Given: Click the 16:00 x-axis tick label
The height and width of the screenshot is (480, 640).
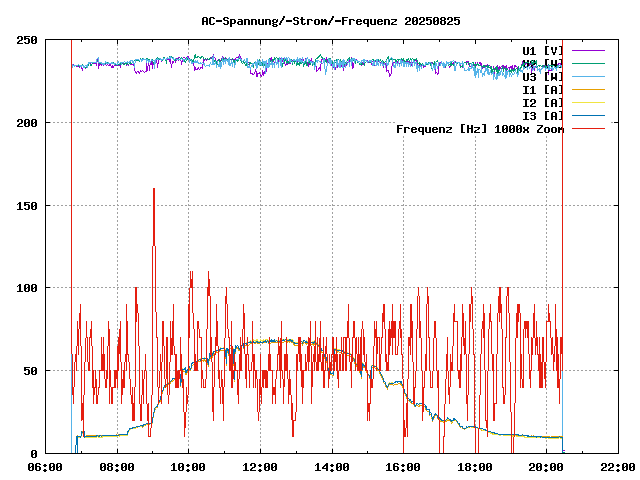Looking at the screenshot, I should click(x=403, y=467).
